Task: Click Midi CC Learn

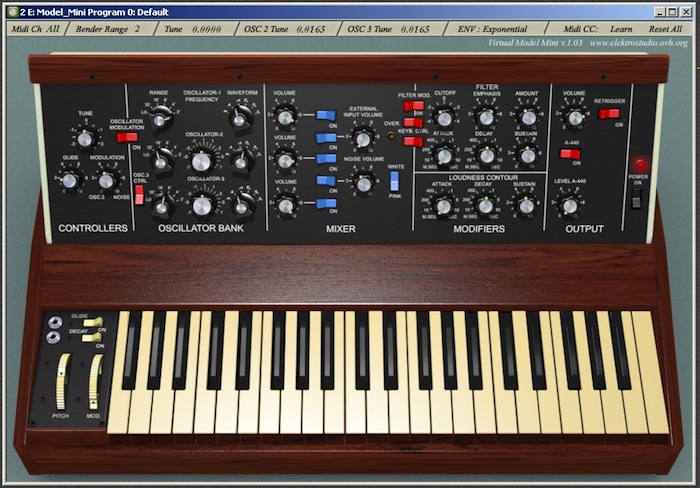Action: [621, 29]
